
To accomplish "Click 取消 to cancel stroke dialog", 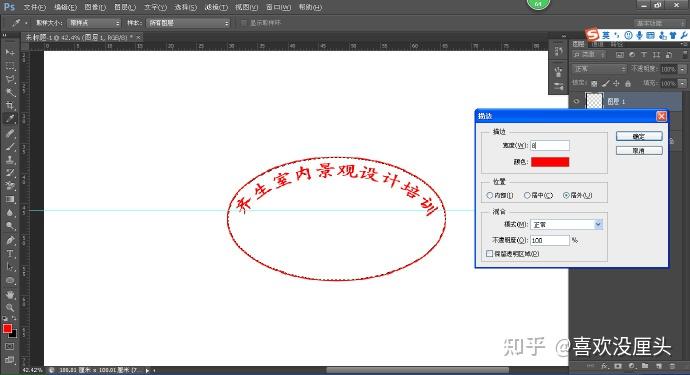I will pyautogui.click(x=639, y=151).
